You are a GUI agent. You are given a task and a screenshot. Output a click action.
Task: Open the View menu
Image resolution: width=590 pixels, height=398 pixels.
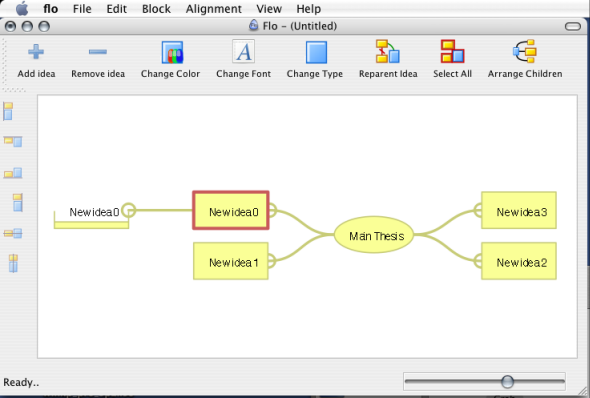pos(269,9)
